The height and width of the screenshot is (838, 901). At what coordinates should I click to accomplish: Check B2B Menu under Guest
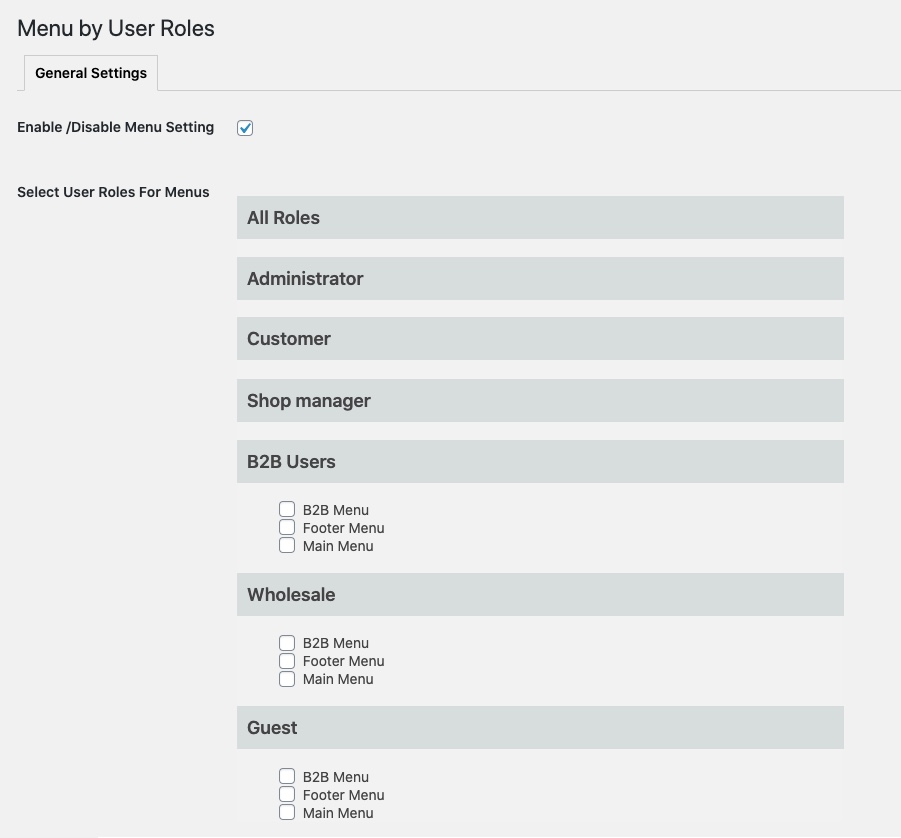click(287, 776)
